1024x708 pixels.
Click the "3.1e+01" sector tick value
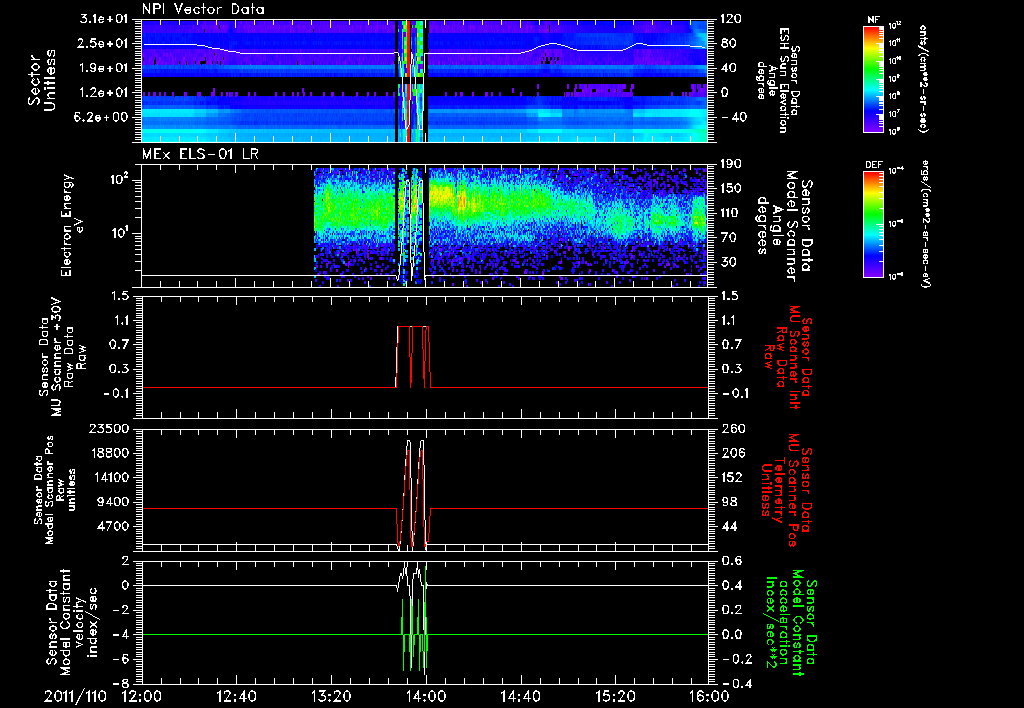coord(104,19)
